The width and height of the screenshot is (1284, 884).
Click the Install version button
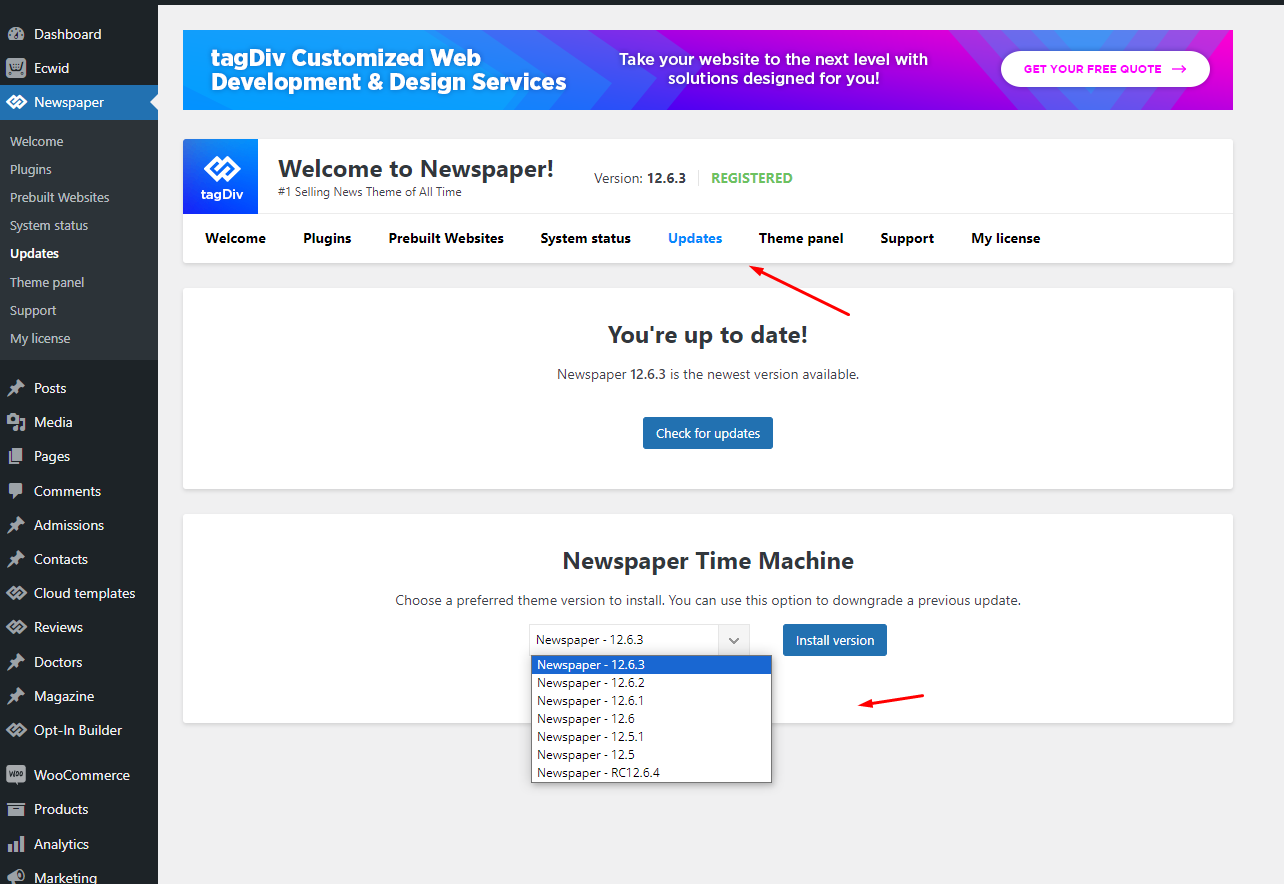click(835, 640)
